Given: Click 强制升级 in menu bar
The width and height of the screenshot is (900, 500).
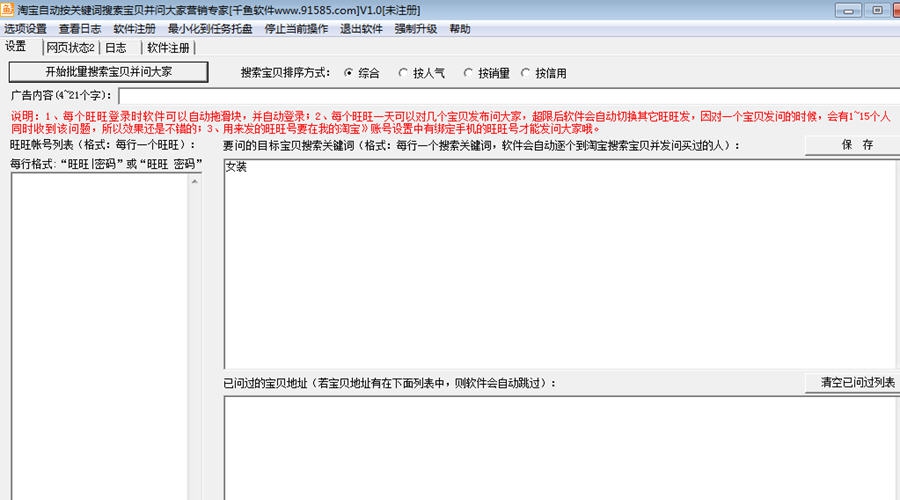Looking at the screenshot, I should (x=416, y=29).
